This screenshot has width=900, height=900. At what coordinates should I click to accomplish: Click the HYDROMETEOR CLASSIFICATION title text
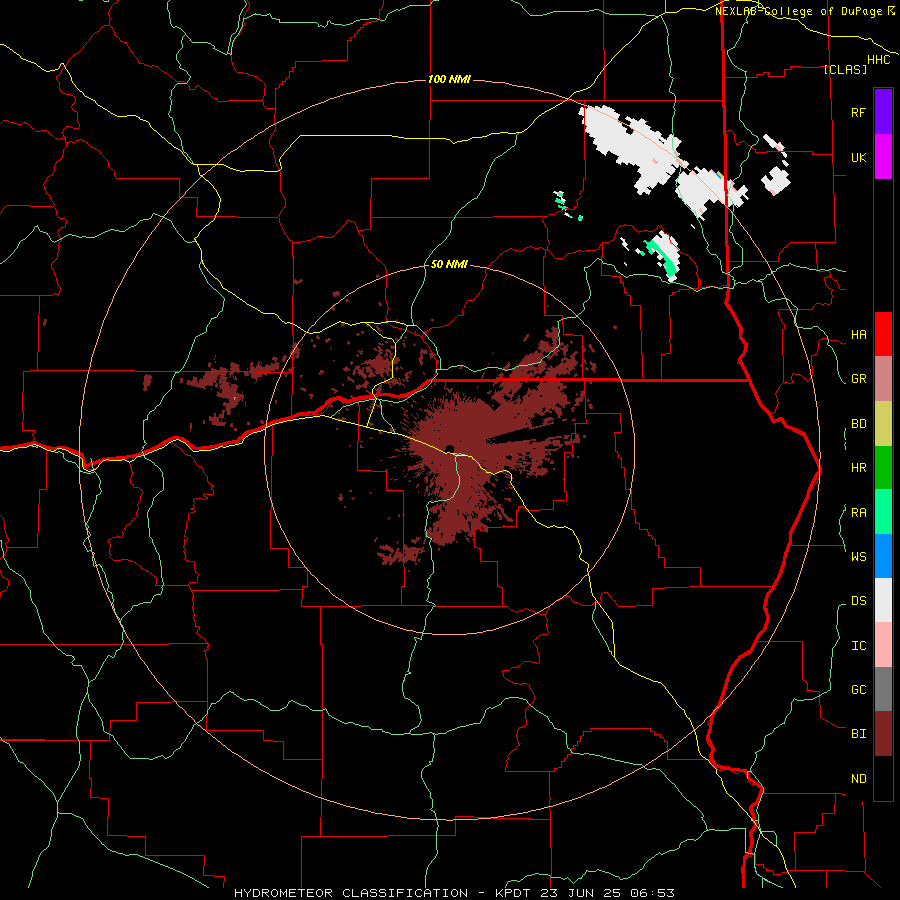coord(351,893)
